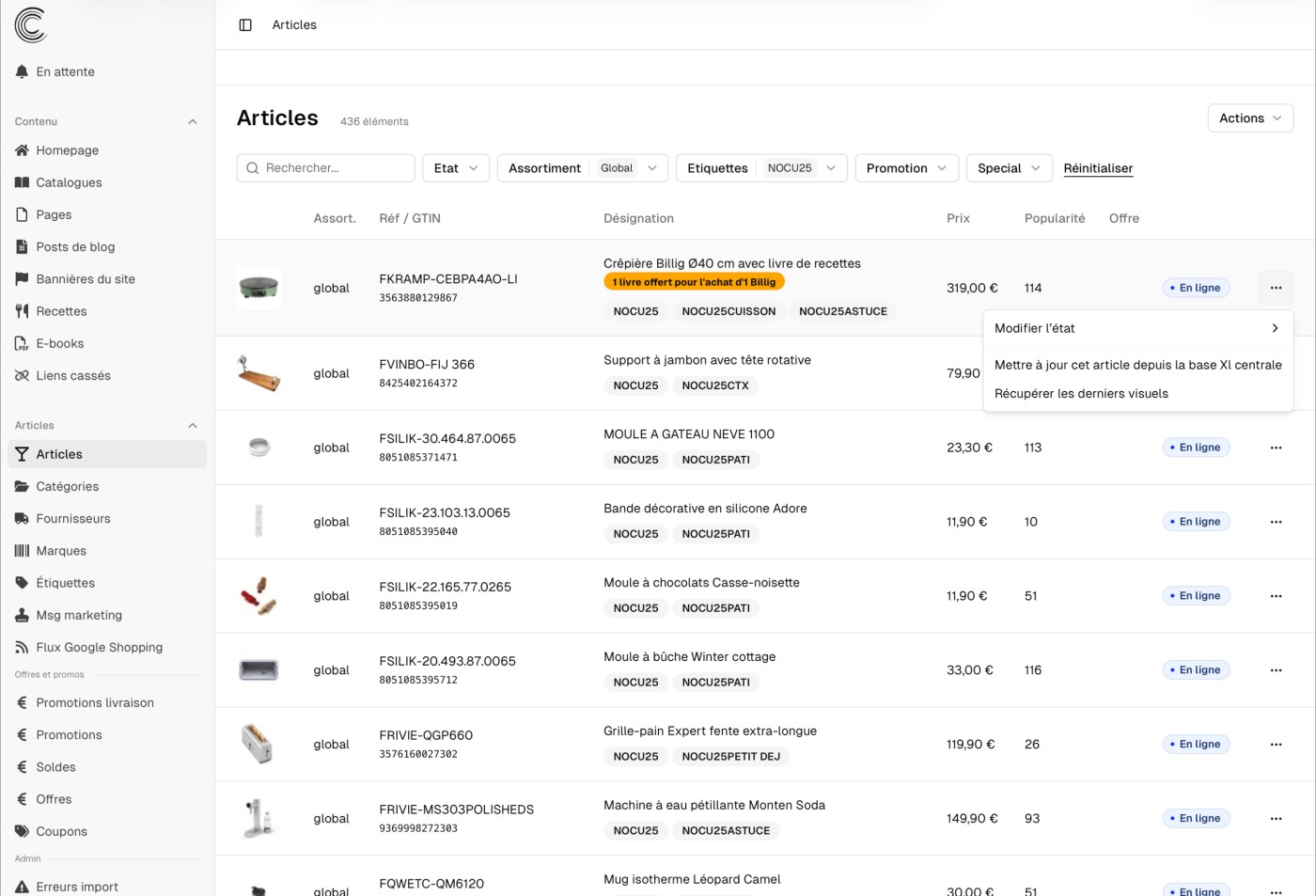Screen dimensions: 1316x896
Task: Click the Réinitialiser filters link
Action: click(1098, 167)
